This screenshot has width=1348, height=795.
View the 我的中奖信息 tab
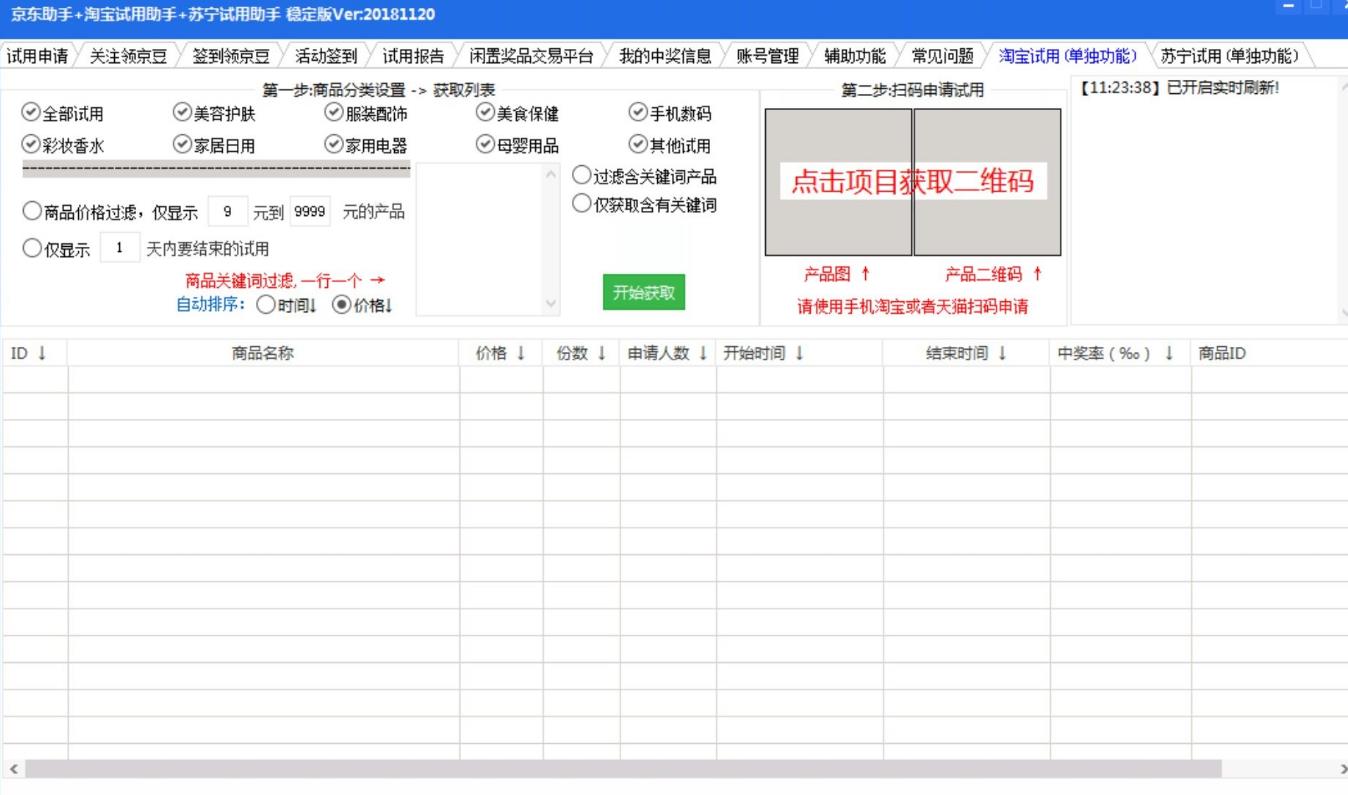point(665,56)
